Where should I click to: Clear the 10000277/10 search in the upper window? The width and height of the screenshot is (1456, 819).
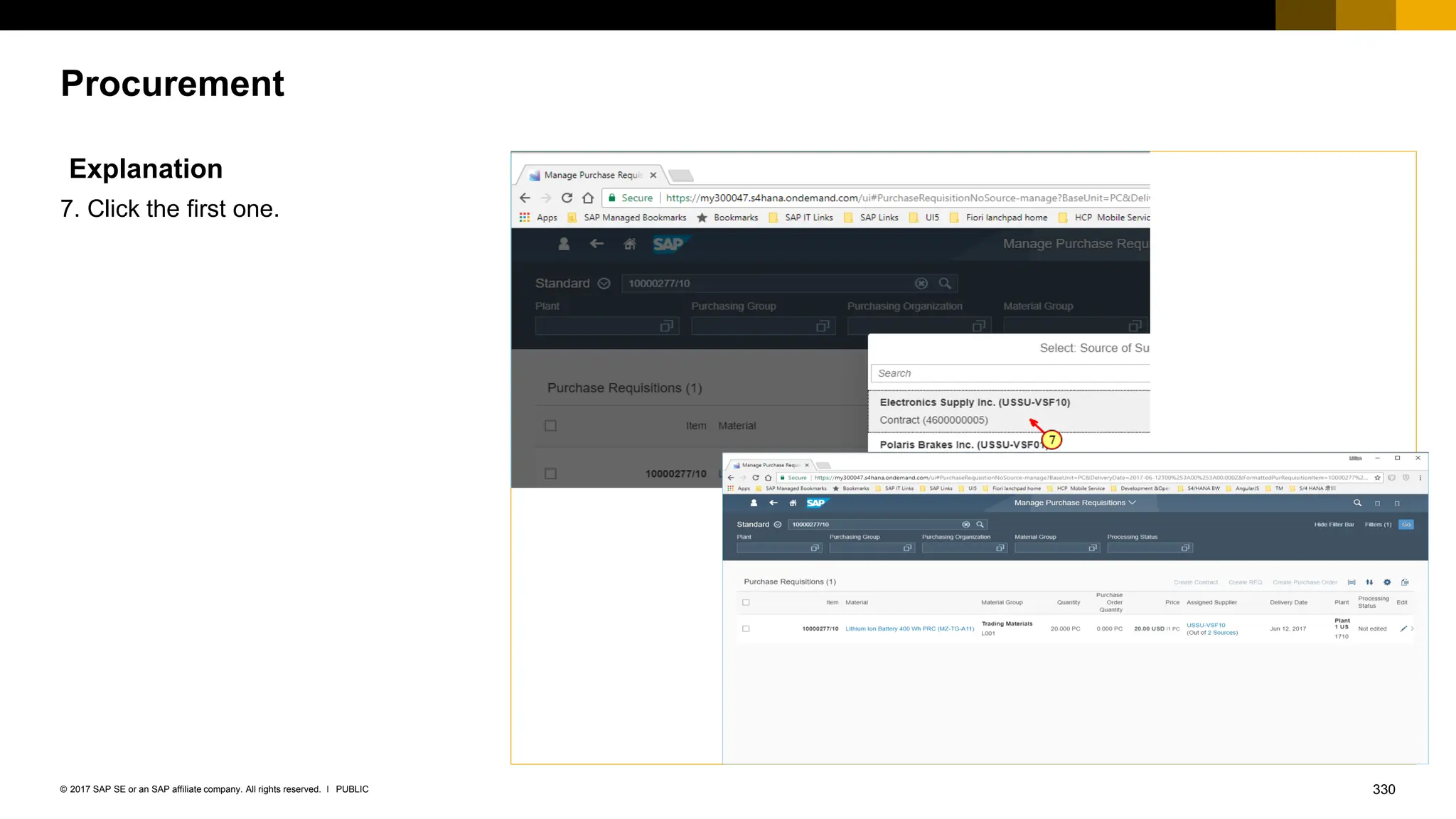921,283
